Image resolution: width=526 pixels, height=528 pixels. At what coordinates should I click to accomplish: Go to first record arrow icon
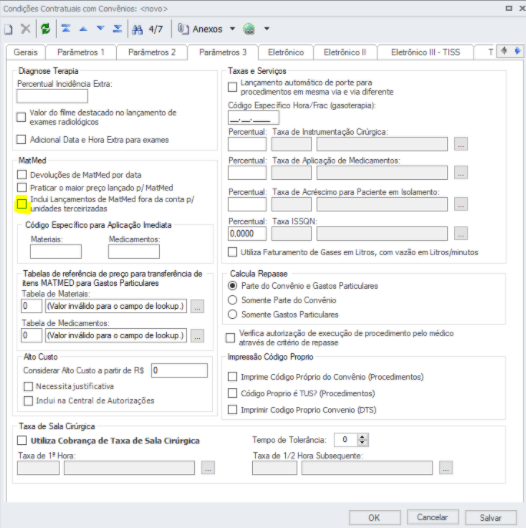[66, 29]
